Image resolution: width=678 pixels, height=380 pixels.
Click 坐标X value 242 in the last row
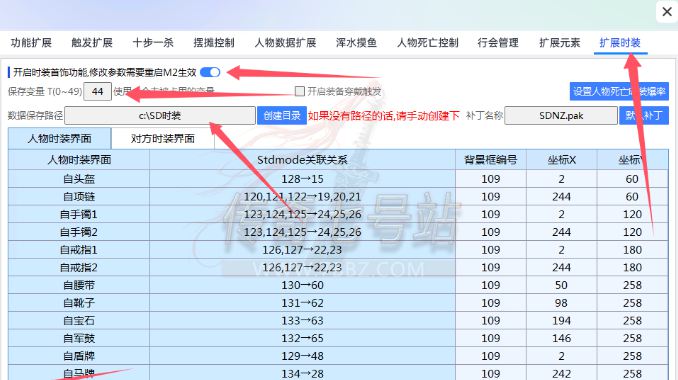pos(562,373)
